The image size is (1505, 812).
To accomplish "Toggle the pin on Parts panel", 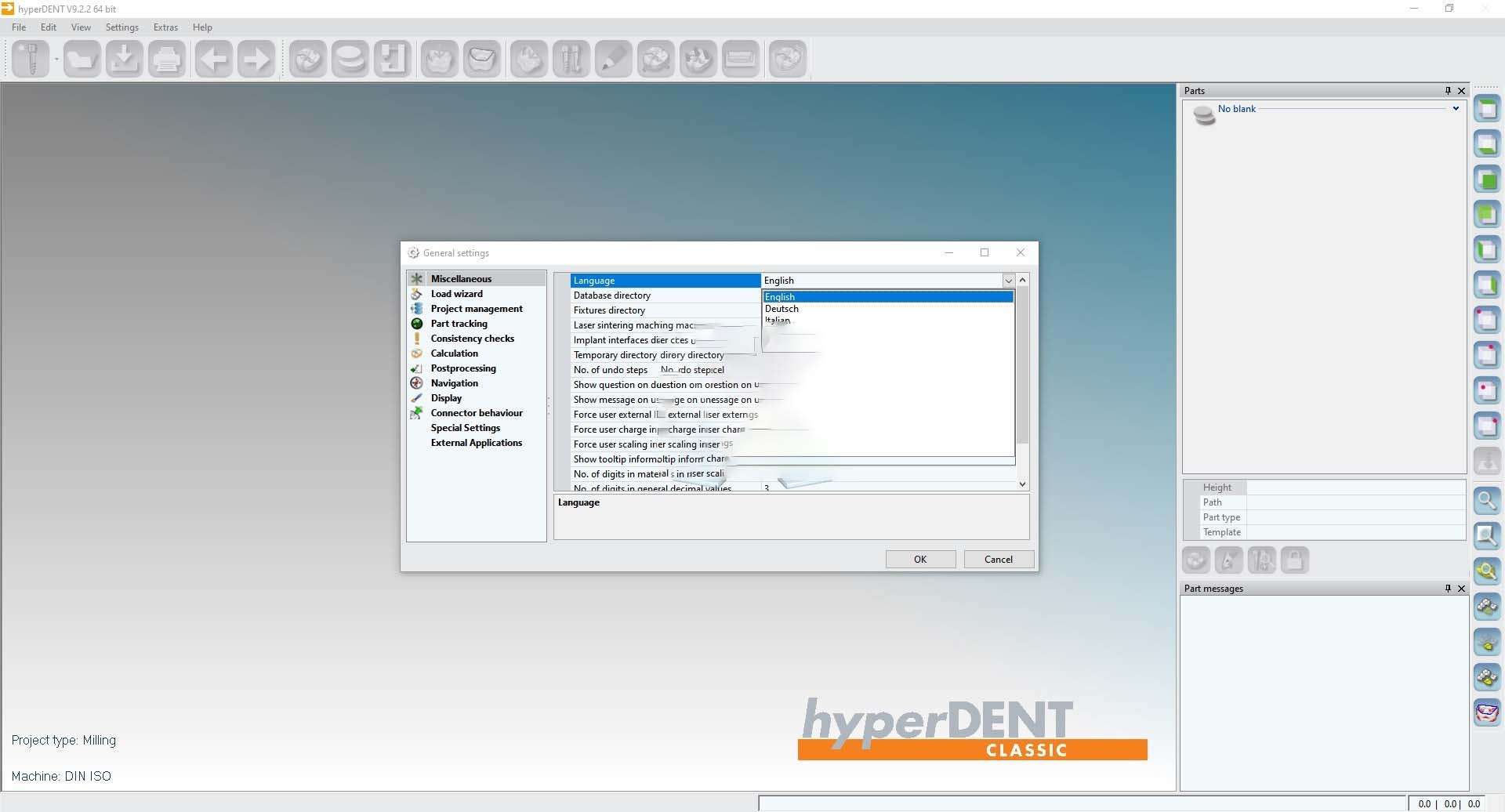I will click(x=1448, y=91).
